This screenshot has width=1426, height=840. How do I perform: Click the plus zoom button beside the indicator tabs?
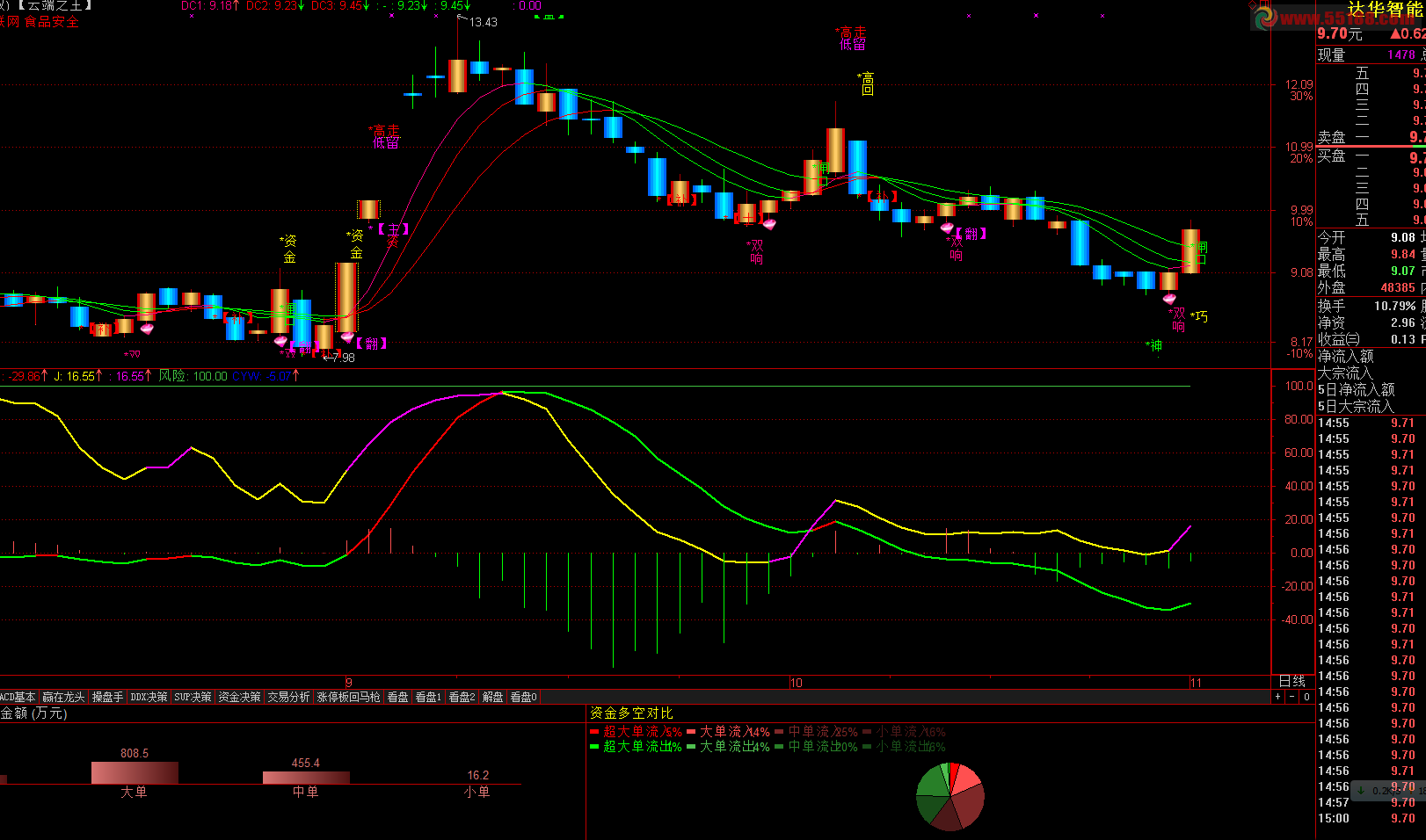(x=1277, y=697)
